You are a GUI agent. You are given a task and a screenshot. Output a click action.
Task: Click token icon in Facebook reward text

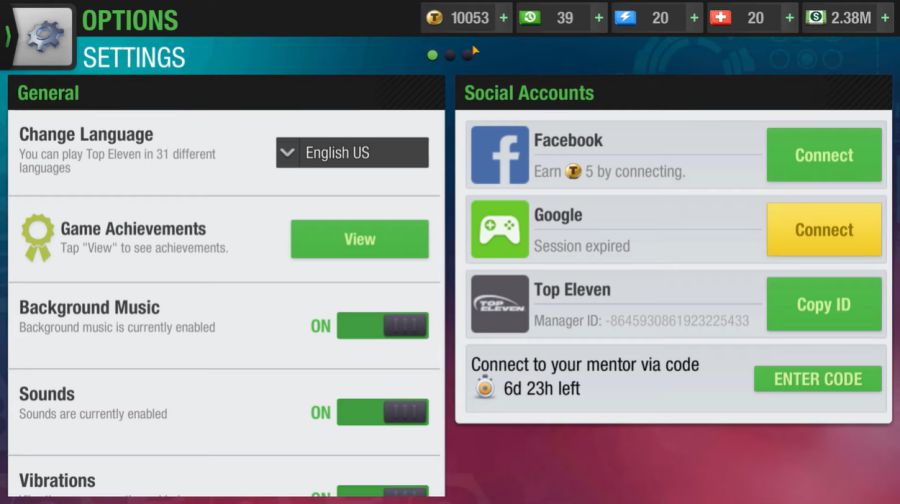pyautogui.click(x=573, y=171)
